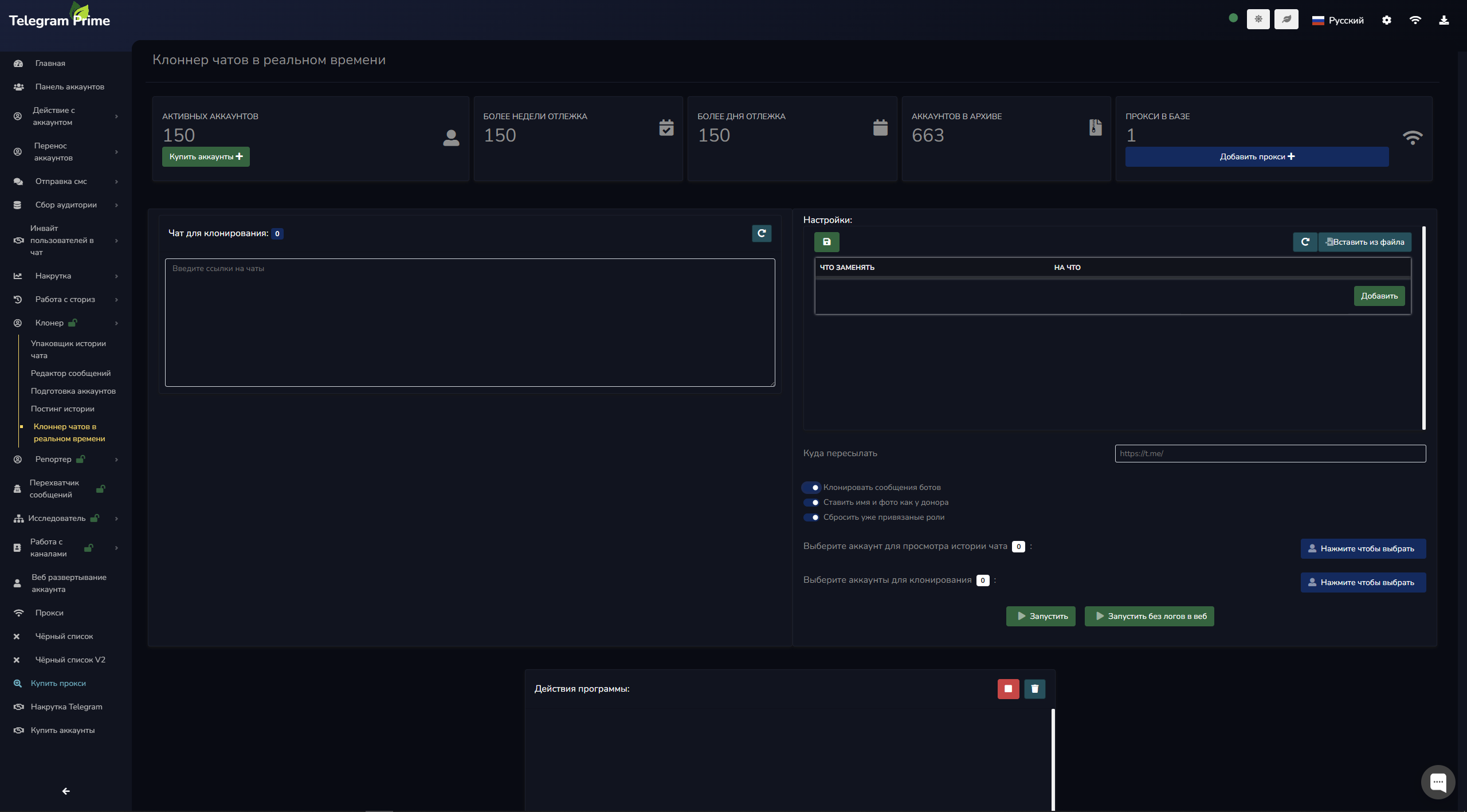
Task: Click the settings panel vertical scrollbar
Action: click(1424, 328)
